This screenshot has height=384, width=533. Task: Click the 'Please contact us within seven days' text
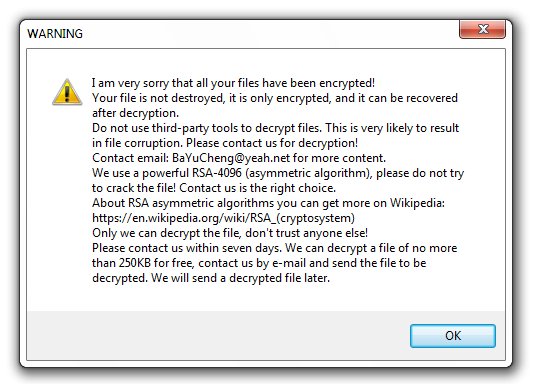point(187,248)
